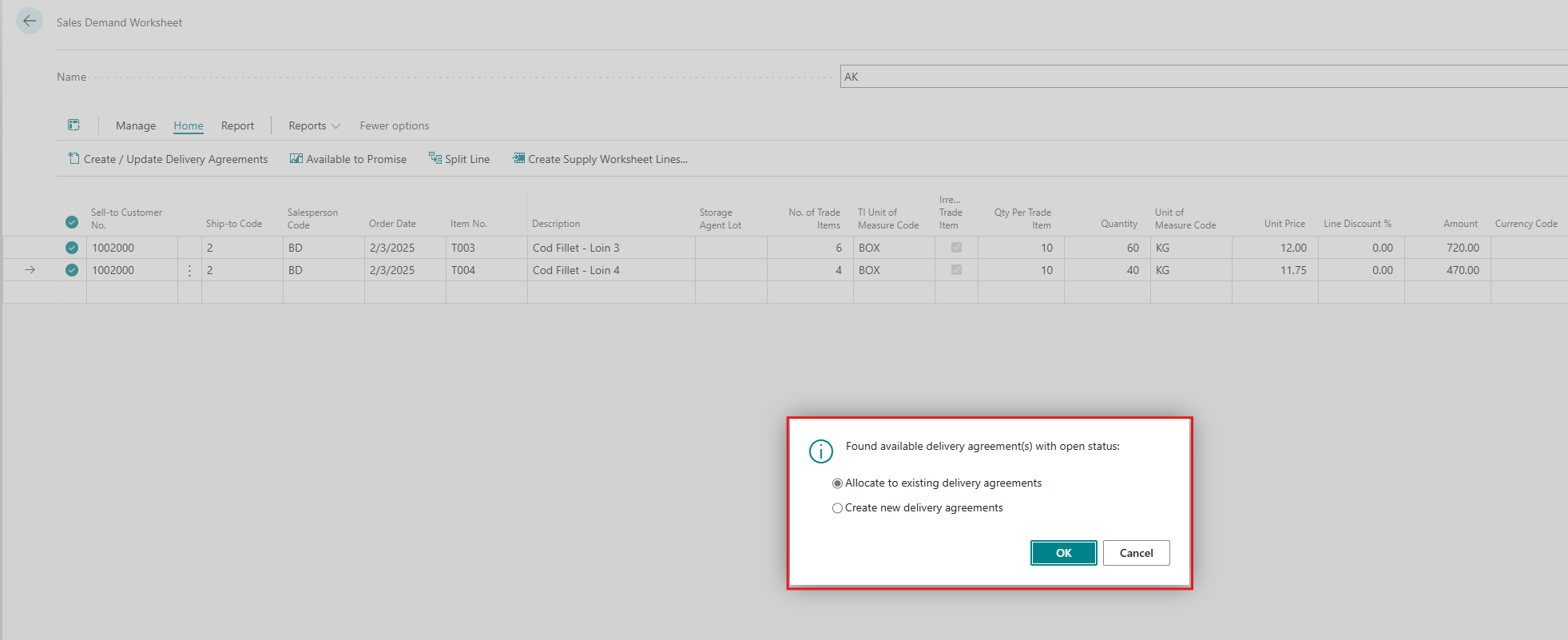Open row options three-dot menu for T004
1568x640 pixels.
(x=189, y=271)
